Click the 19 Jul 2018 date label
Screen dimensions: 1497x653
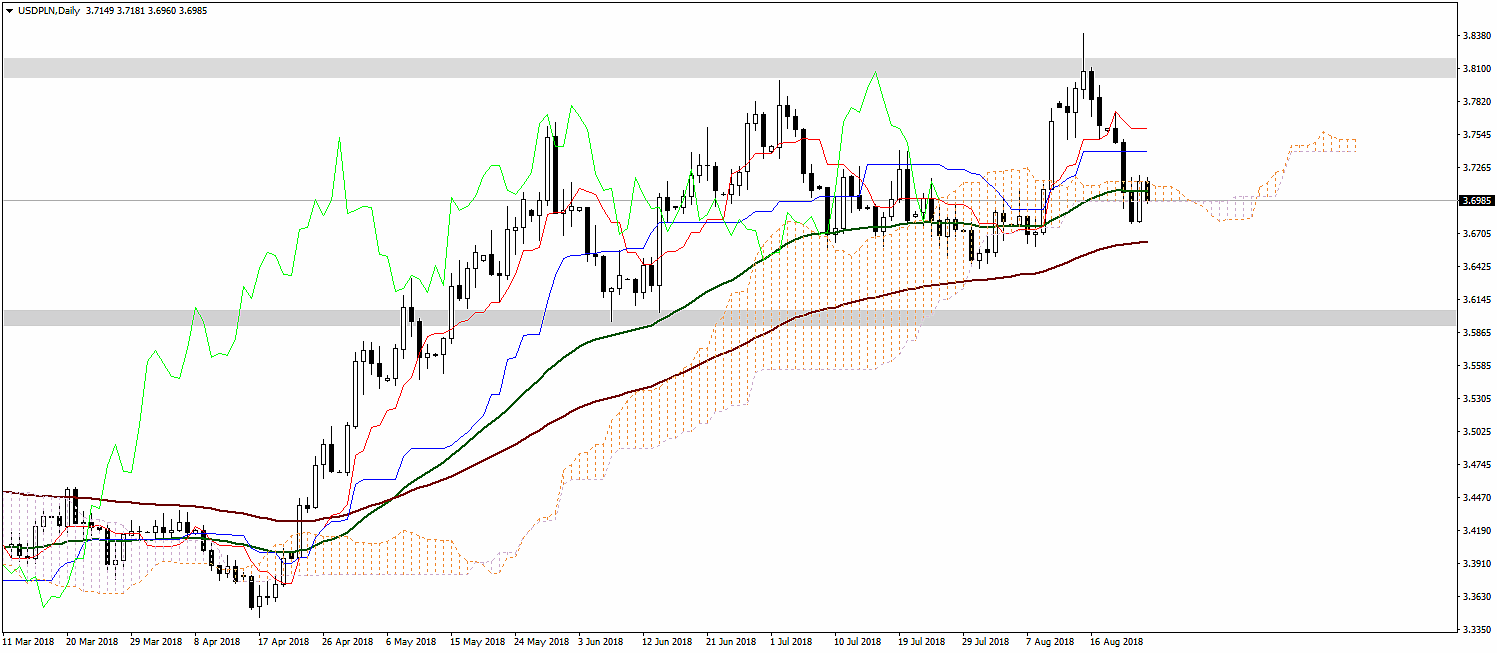coord(922,641)
